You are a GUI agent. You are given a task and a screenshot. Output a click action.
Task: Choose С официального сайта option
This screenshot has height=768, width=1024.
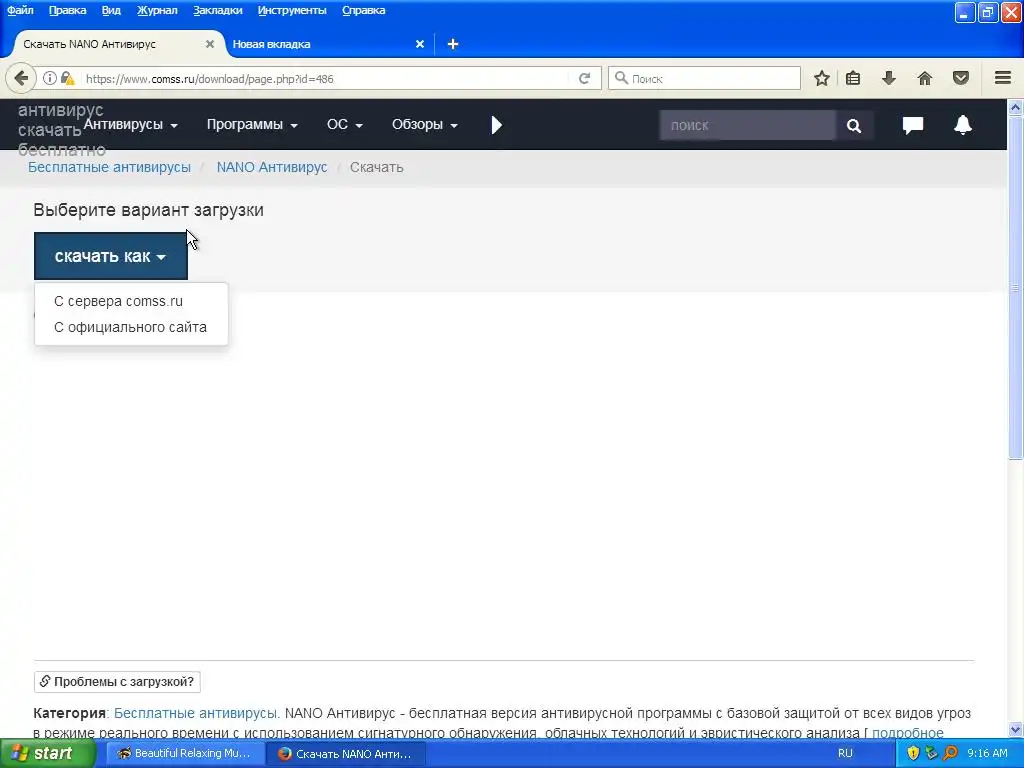click(x=130, y=327)
